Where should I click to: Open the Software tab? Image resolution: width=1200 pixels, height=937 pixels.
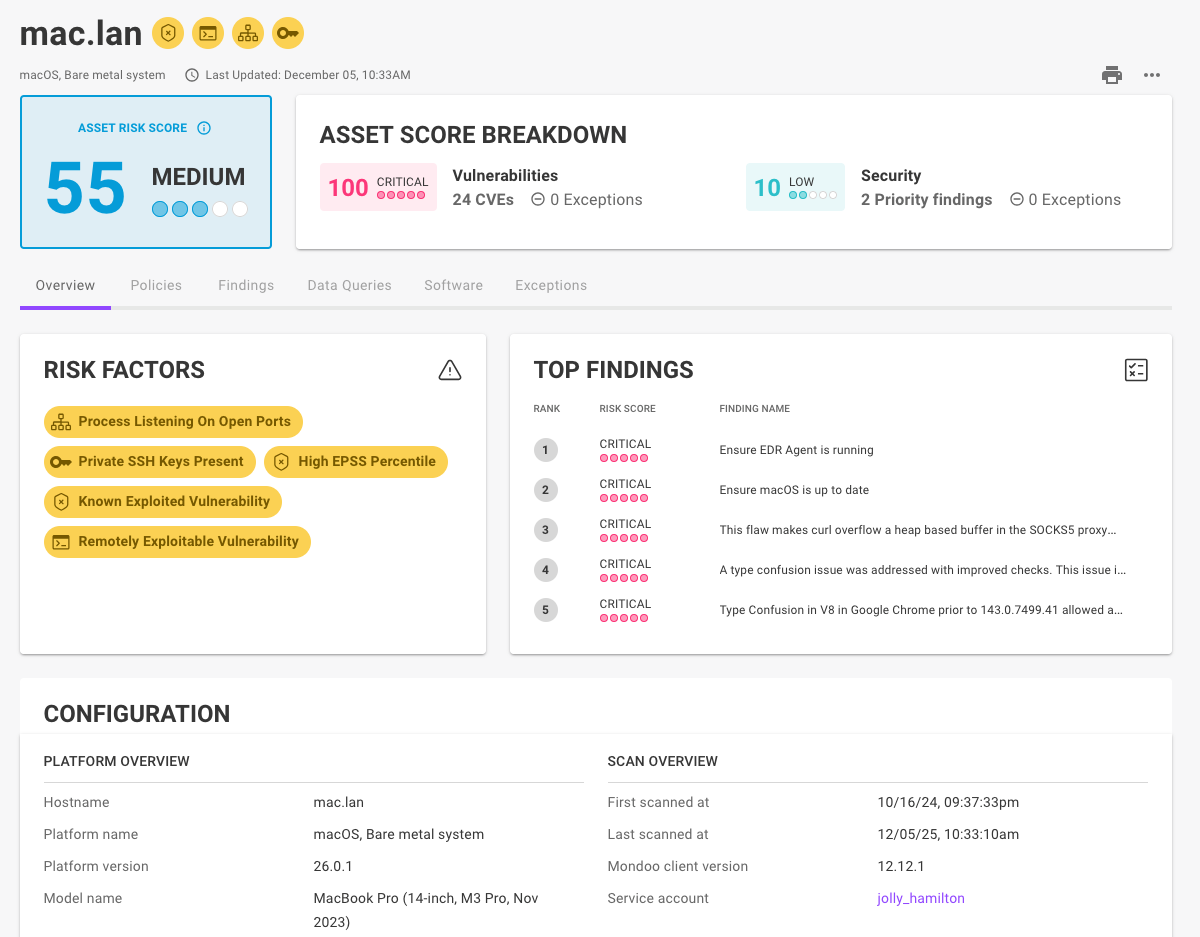tap(453, 285)
